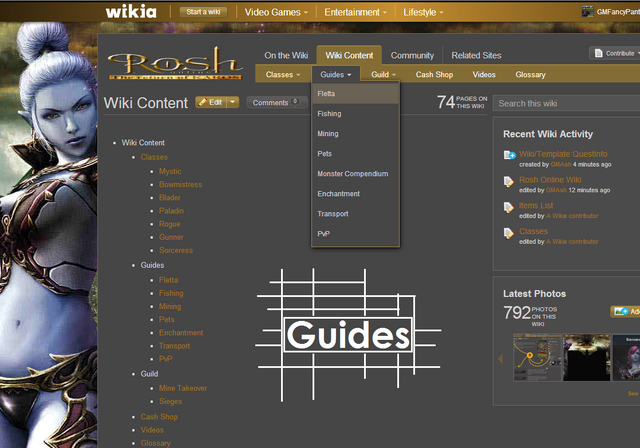
Task: Open the Blader class link
Action: coord(169,197)
